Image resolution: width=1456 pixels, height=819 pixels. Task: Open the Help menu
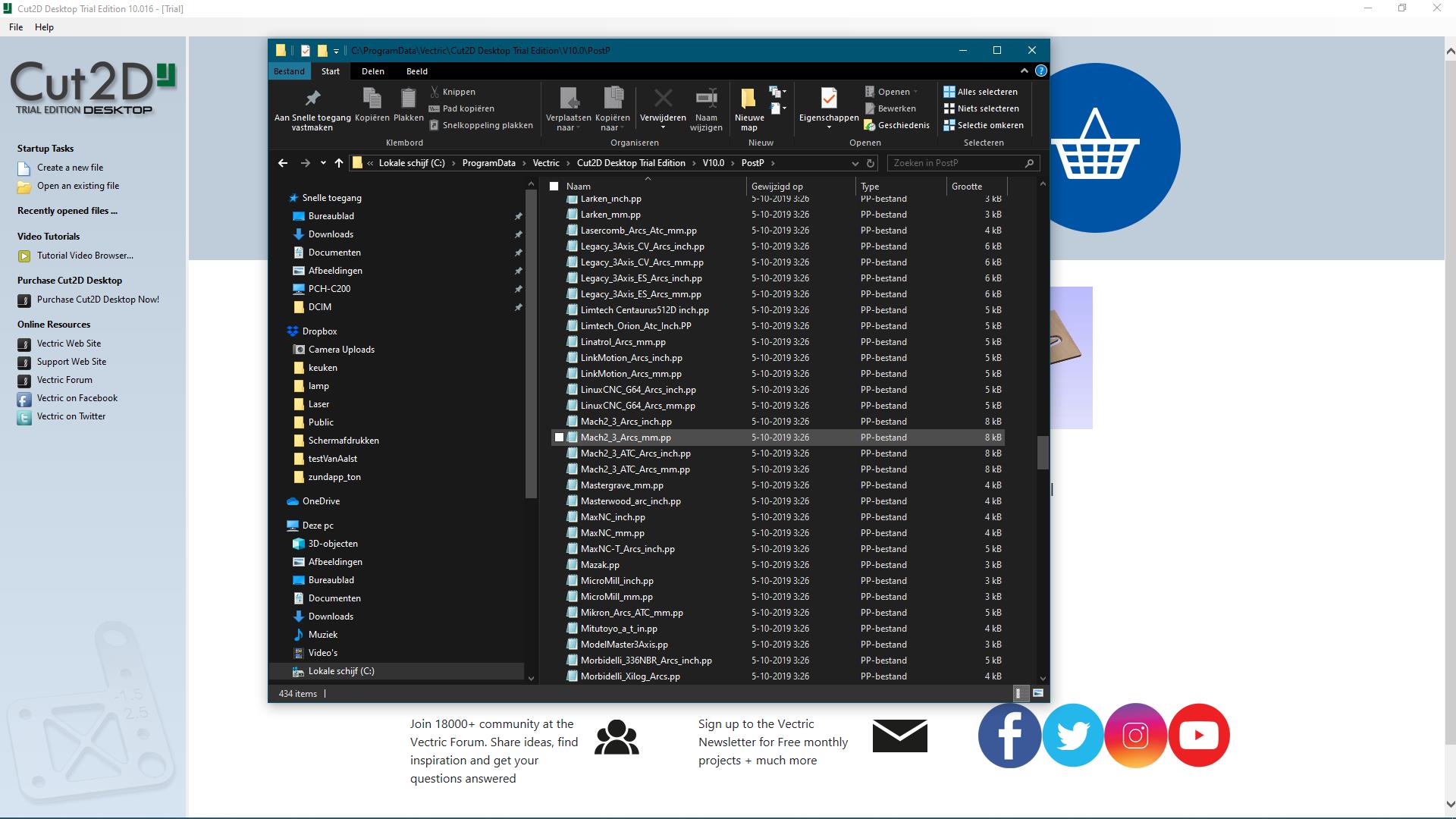pos(44,27)
